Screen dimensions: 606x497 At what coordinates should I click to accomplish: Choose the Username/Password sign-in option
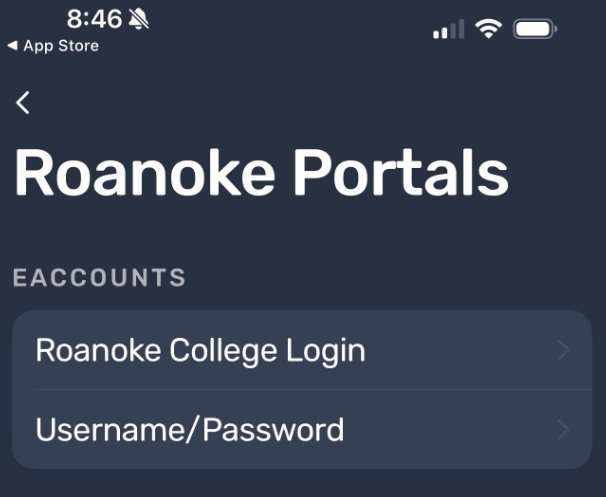click(x=300, y=430)
